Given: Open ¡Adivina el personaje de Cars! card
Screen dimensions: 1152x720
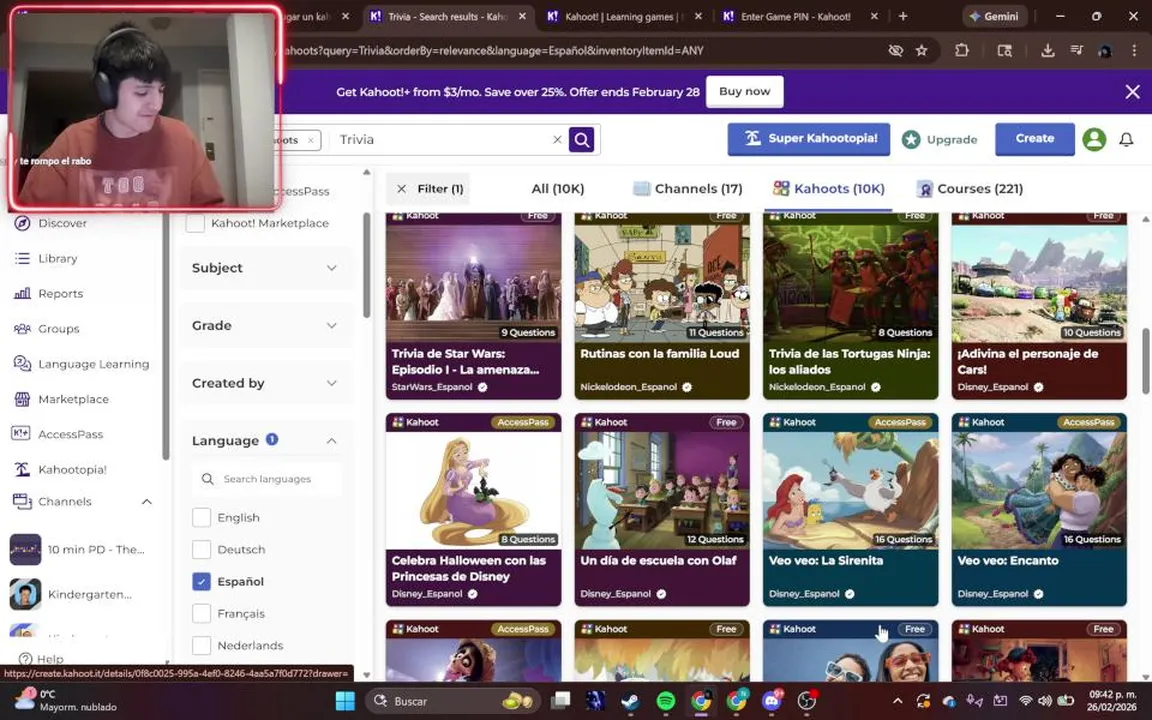Looking at the screenshot, I should (x=1039, y=305).
